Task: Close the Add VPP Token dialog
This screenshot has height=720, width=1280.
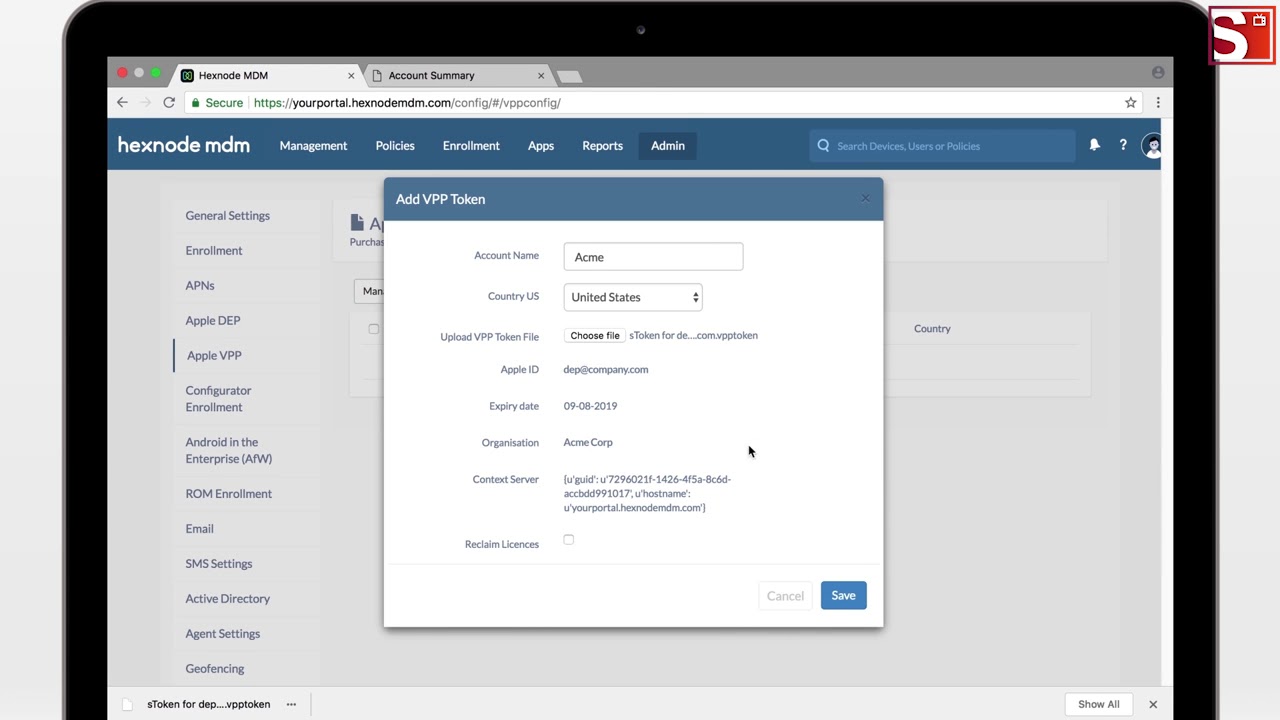Action: coord(865,198)
